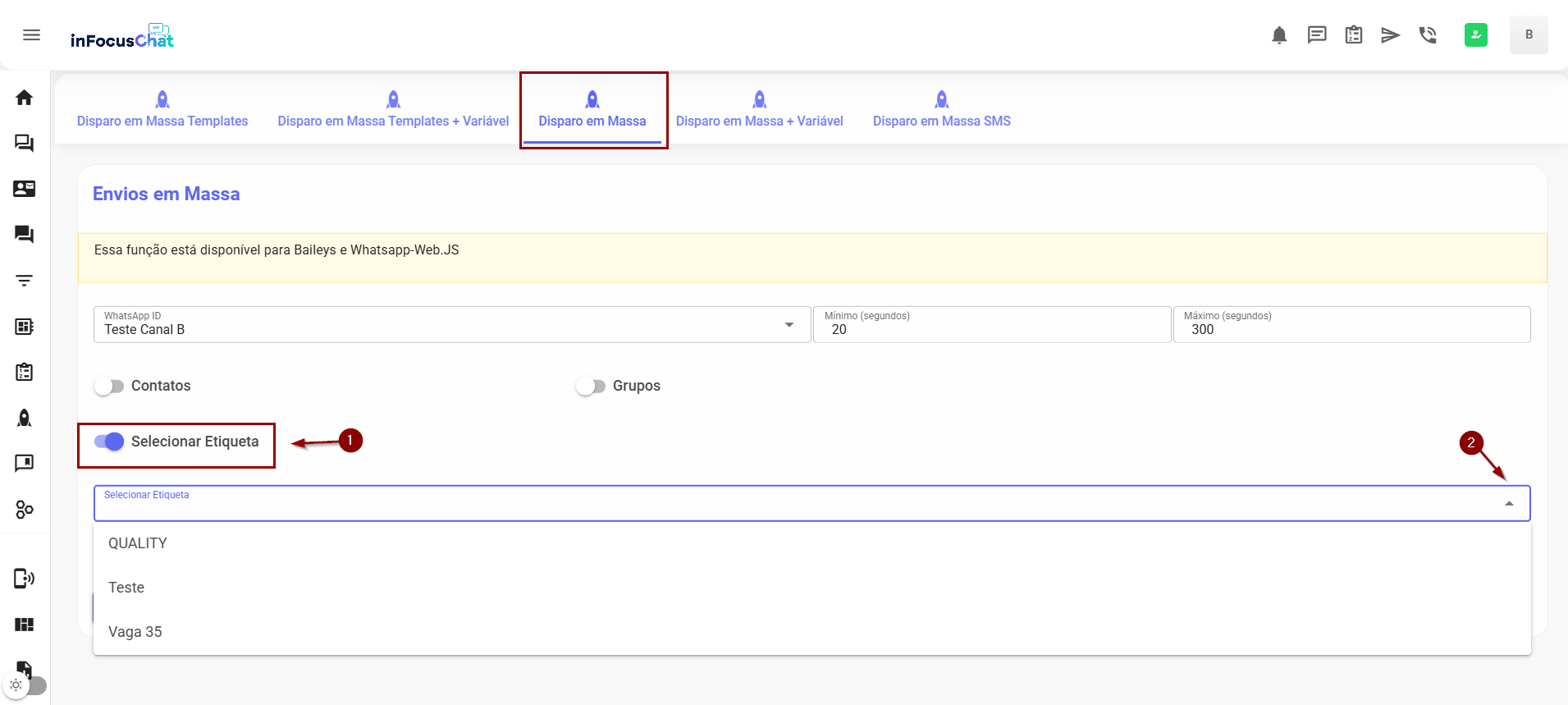This screenshot has width=1568, height=705.
Task: Choose the Vaga 35 label option
Action: pos(135,632)
